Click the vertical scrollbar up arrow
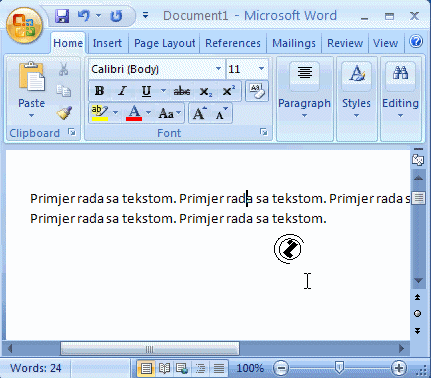Screen dimensions: 431x378 pyautogui.click(x=418, y=178)
